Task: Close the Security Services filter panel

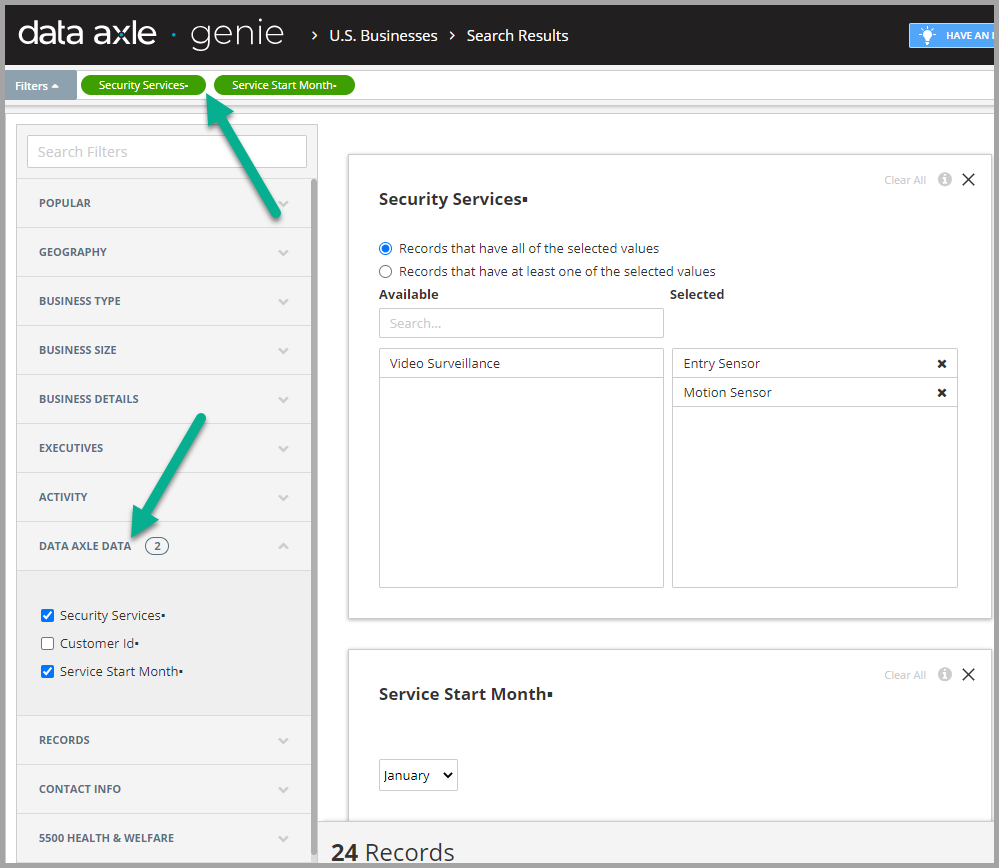Action: point(968,179)
